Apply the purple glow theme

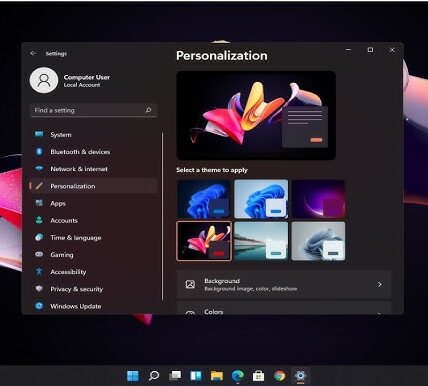pyautogui.click(x=318, y=199)
